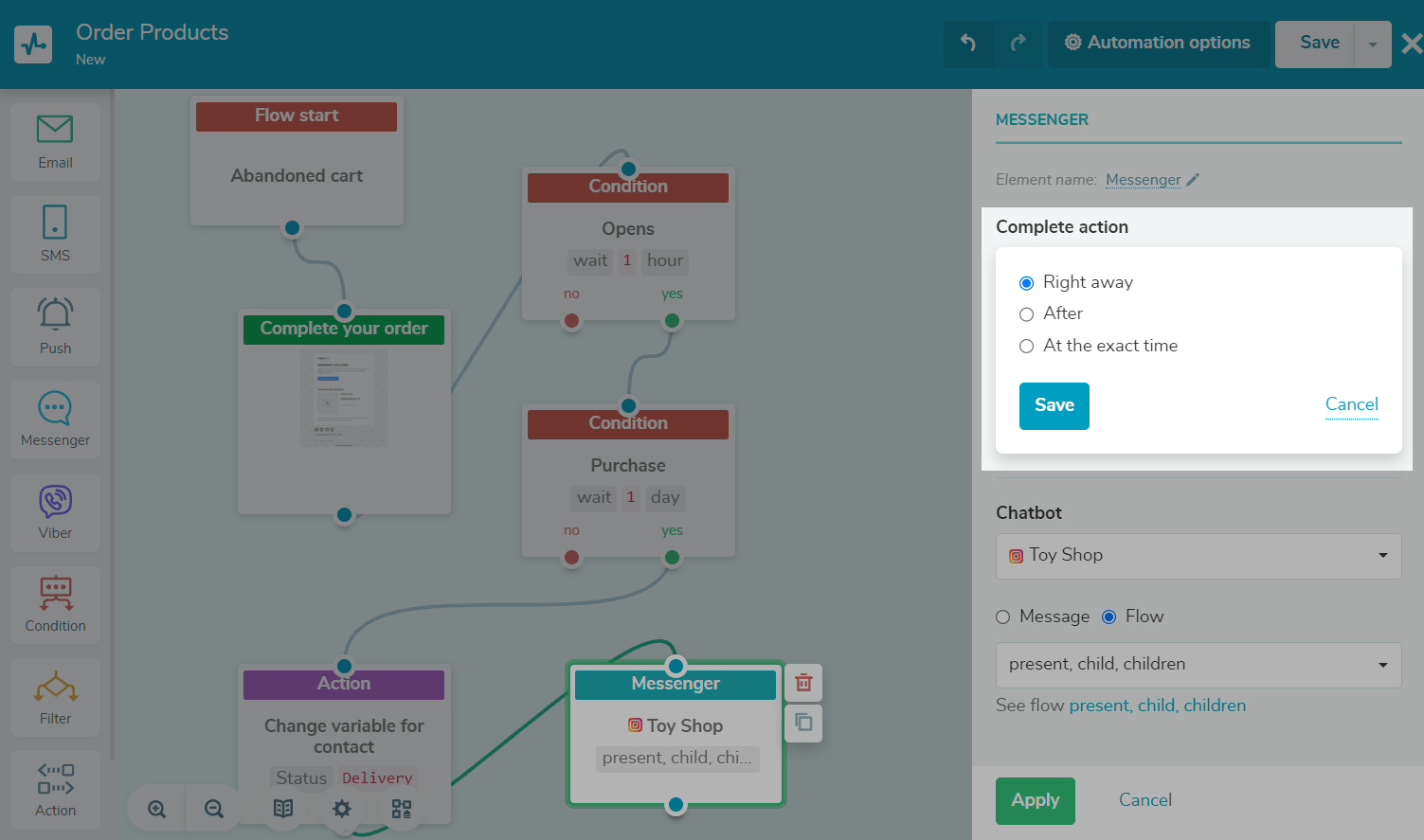Screen dimensions: 1424x840
Task: Duplicate the Messenger block with copy icon
Action: click(803, 723)
